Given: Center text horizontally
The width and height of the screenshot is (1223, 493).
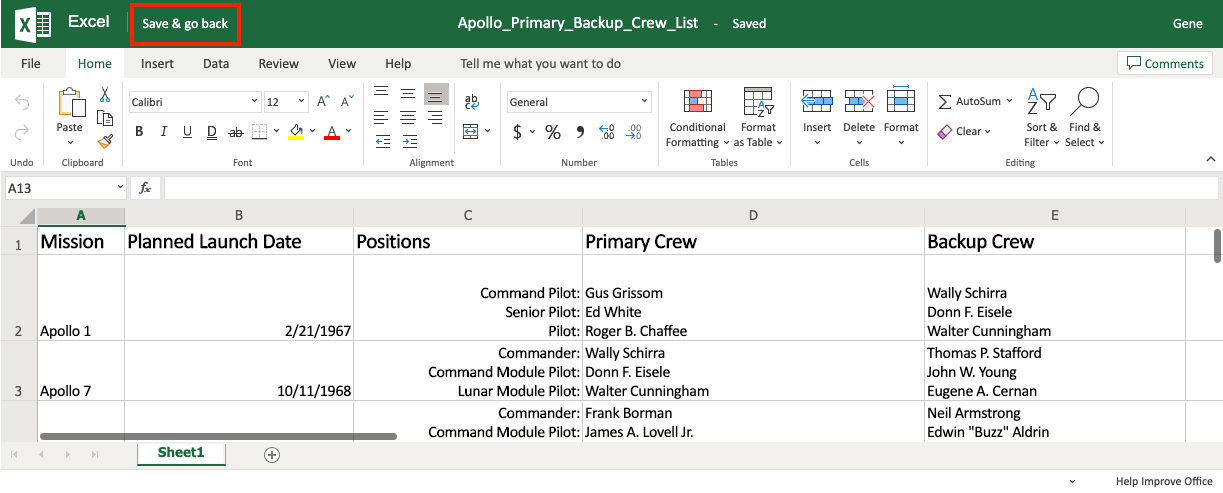Looking at the screenshot, I should (x=408, y=117).
